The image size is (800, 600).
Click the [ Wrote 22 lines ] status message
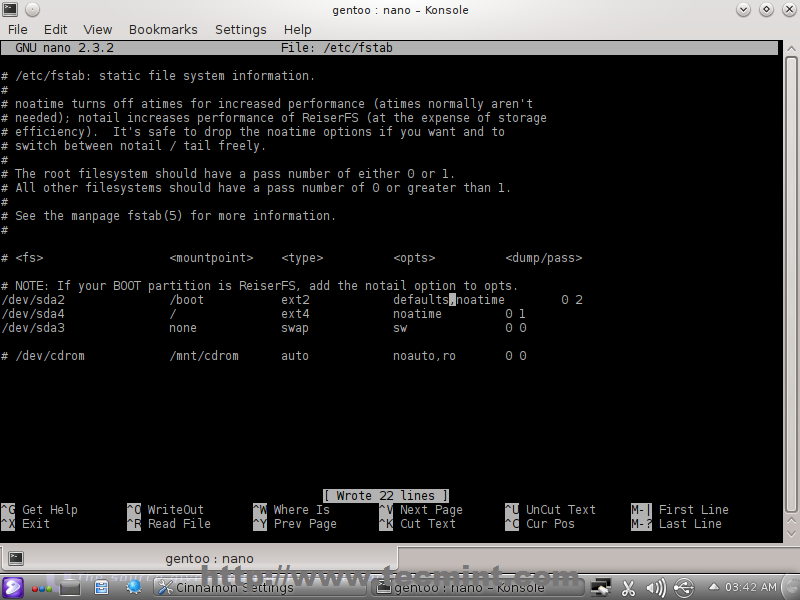click(x=386, y=495)
